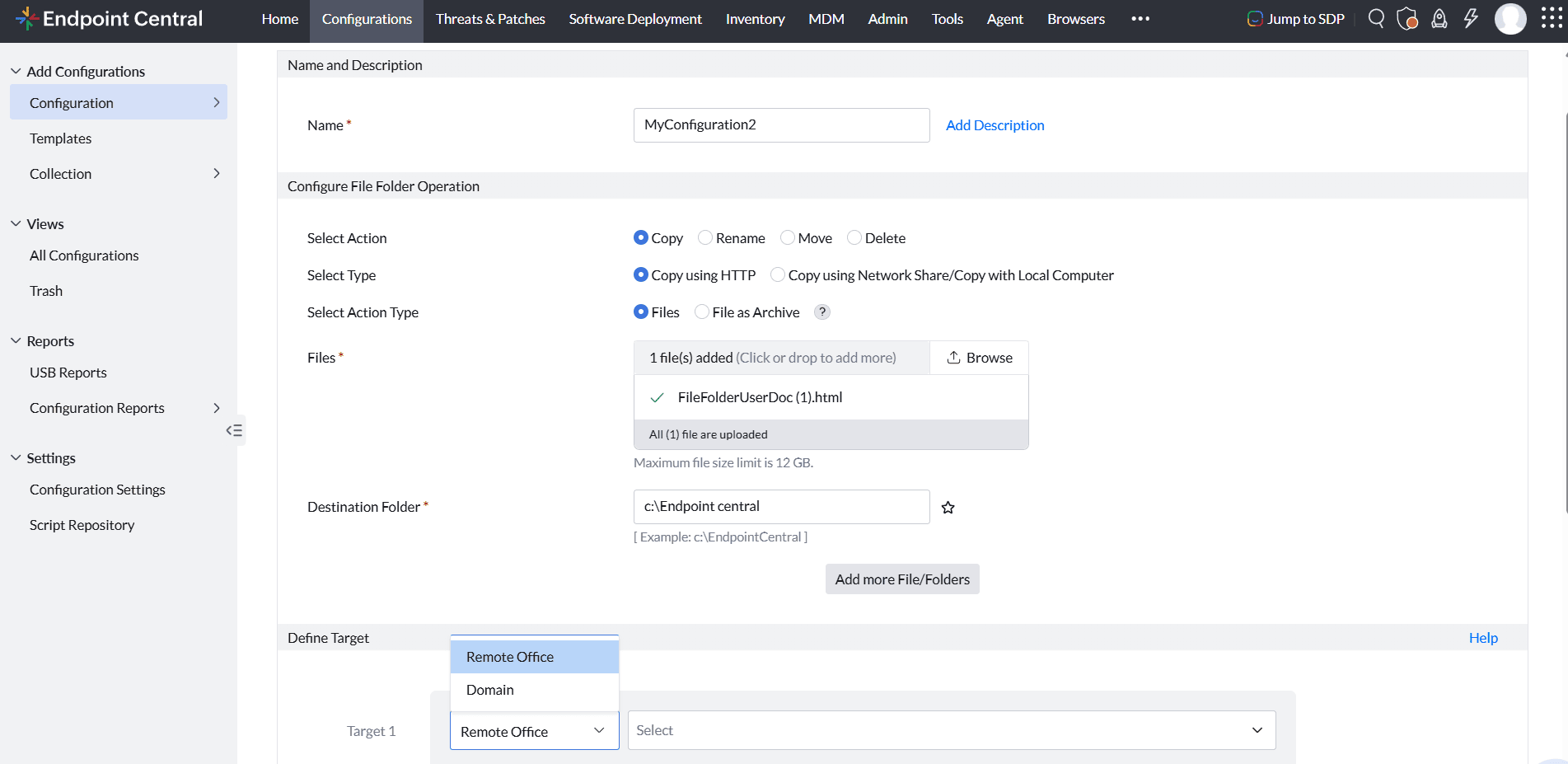Expand the Collection submenu chevron
1568x764 pixels.
pyautogui.click(x=217, y=173)
